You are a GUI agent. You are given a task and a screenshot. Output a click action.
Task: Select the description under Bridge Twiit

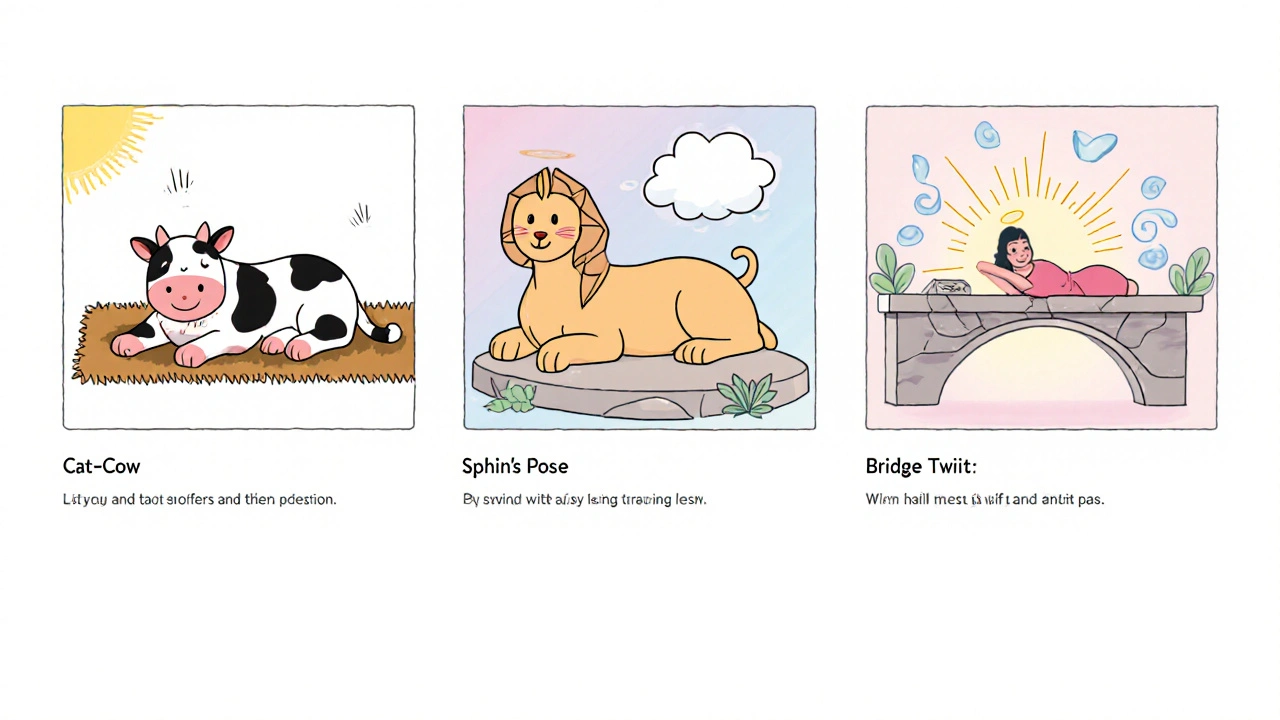(984, 499)
